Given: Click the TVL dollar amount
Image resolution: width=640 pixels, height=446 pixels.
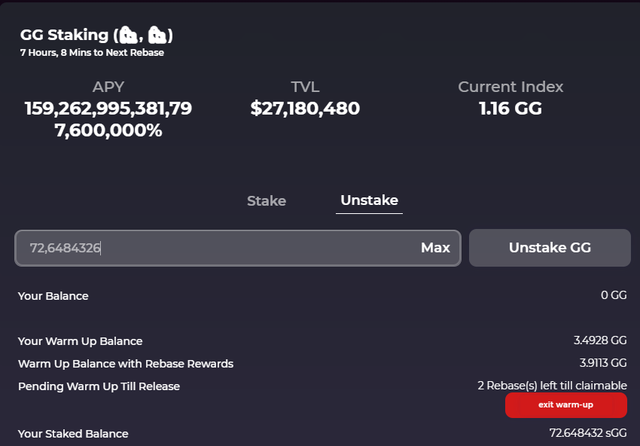Looking at the screenshot, I should click(305, 109).
